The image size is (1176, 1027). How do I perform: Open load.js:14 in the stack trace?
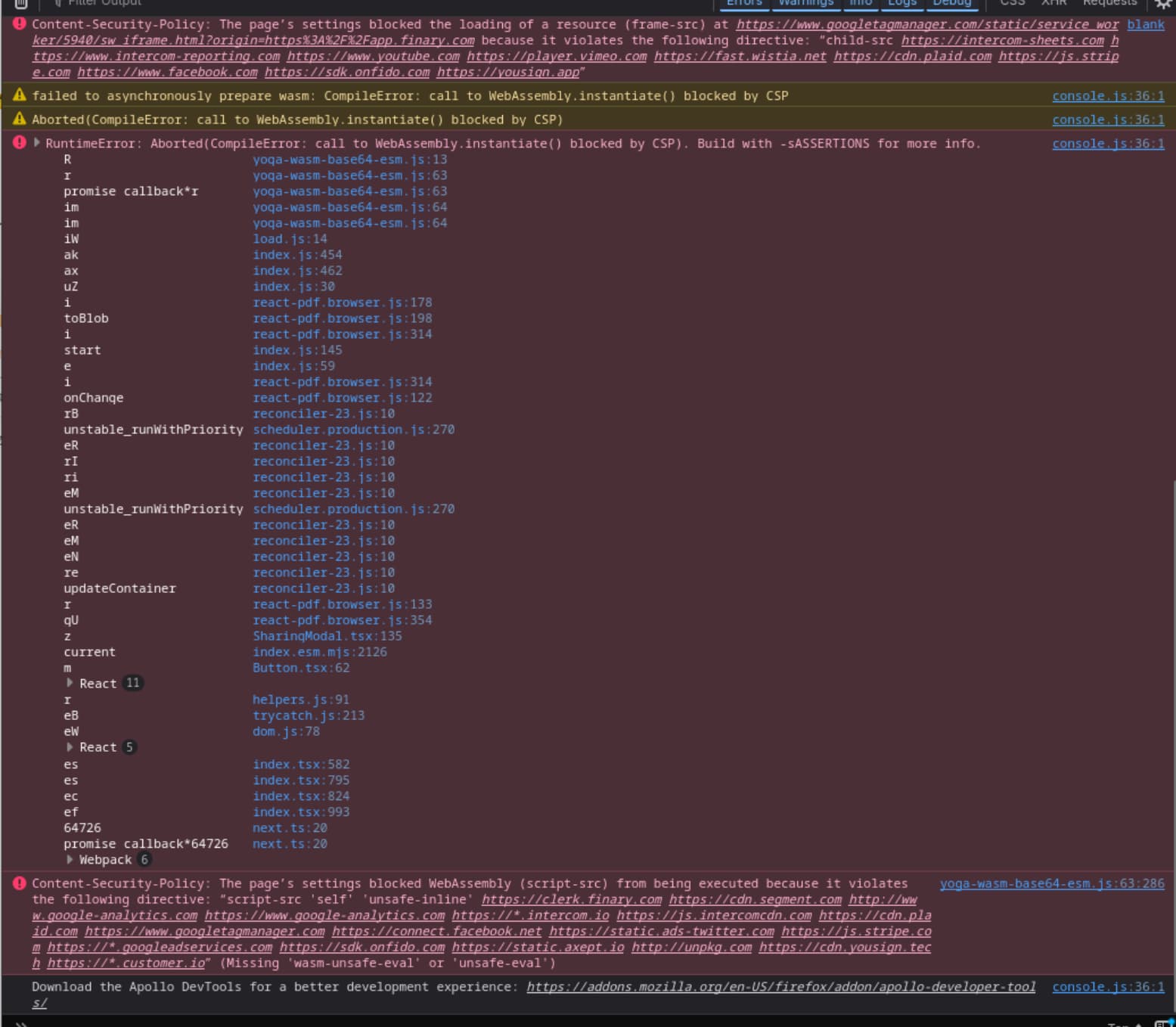coord(290,239)
